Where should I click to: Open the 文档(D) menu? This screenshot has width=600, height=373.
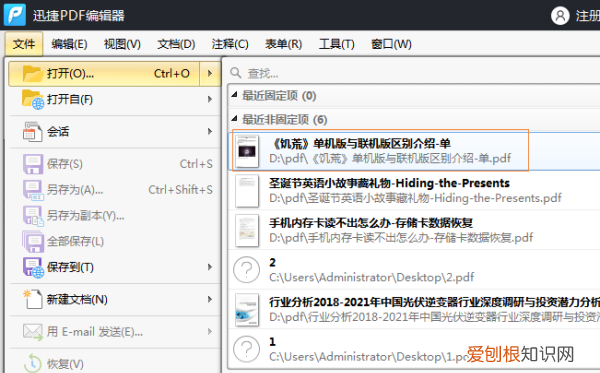[176, 44]
